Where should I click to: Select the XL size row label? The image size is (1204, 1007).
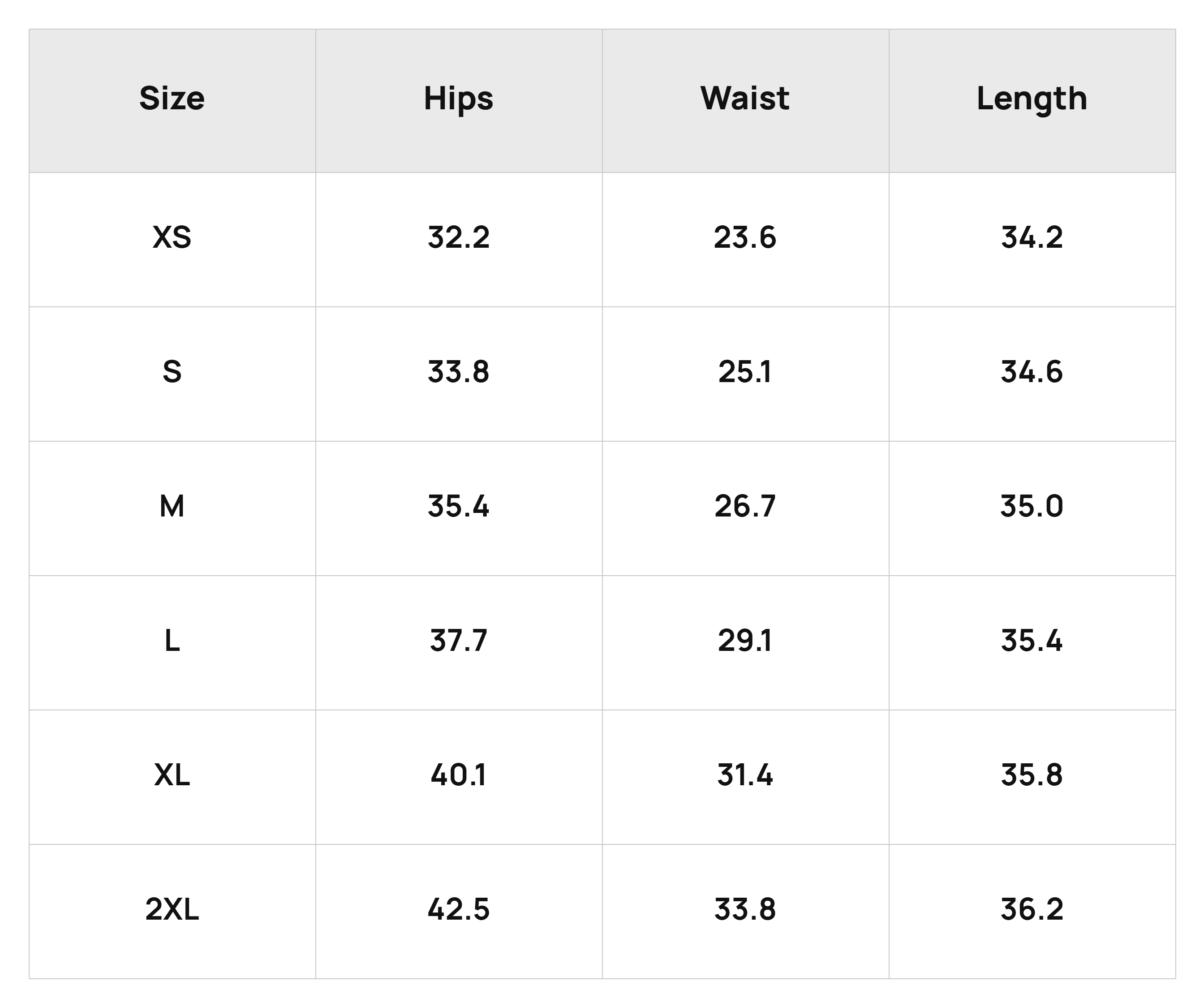click(x=172, y=775)
